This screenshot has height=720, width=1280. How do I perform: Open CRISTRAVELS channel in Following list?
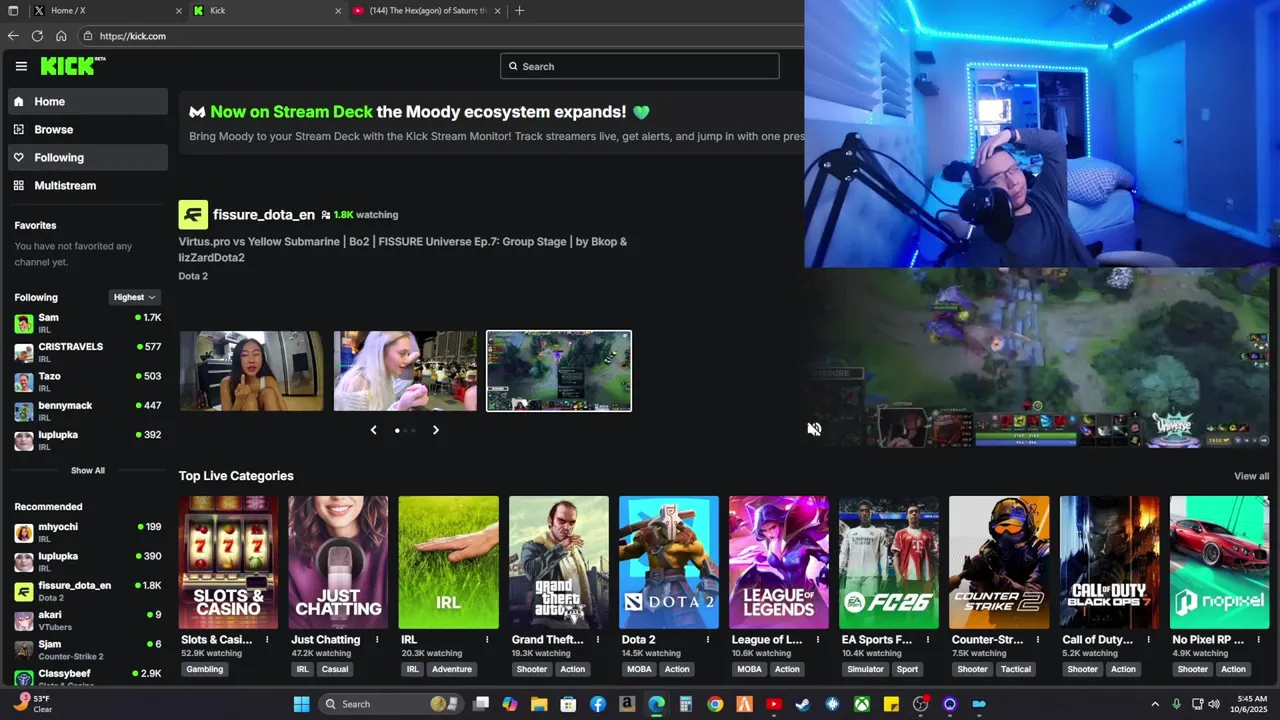88,352
